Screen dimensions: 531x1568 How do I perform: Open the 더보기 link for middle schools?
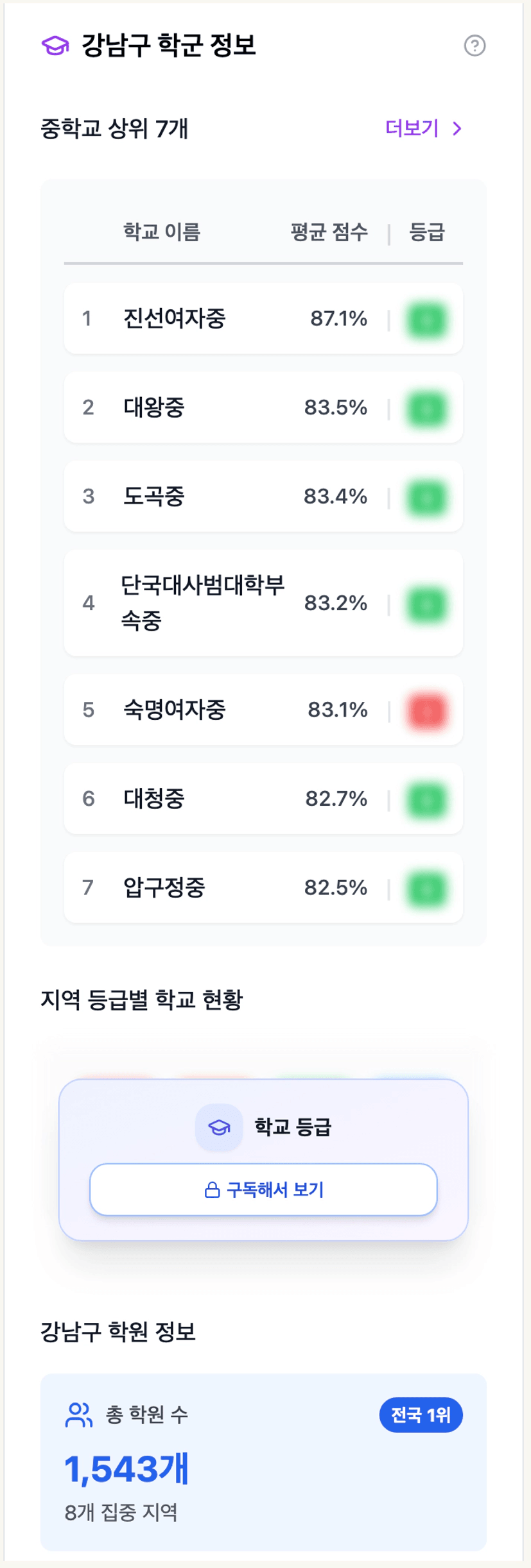(412, 129)
